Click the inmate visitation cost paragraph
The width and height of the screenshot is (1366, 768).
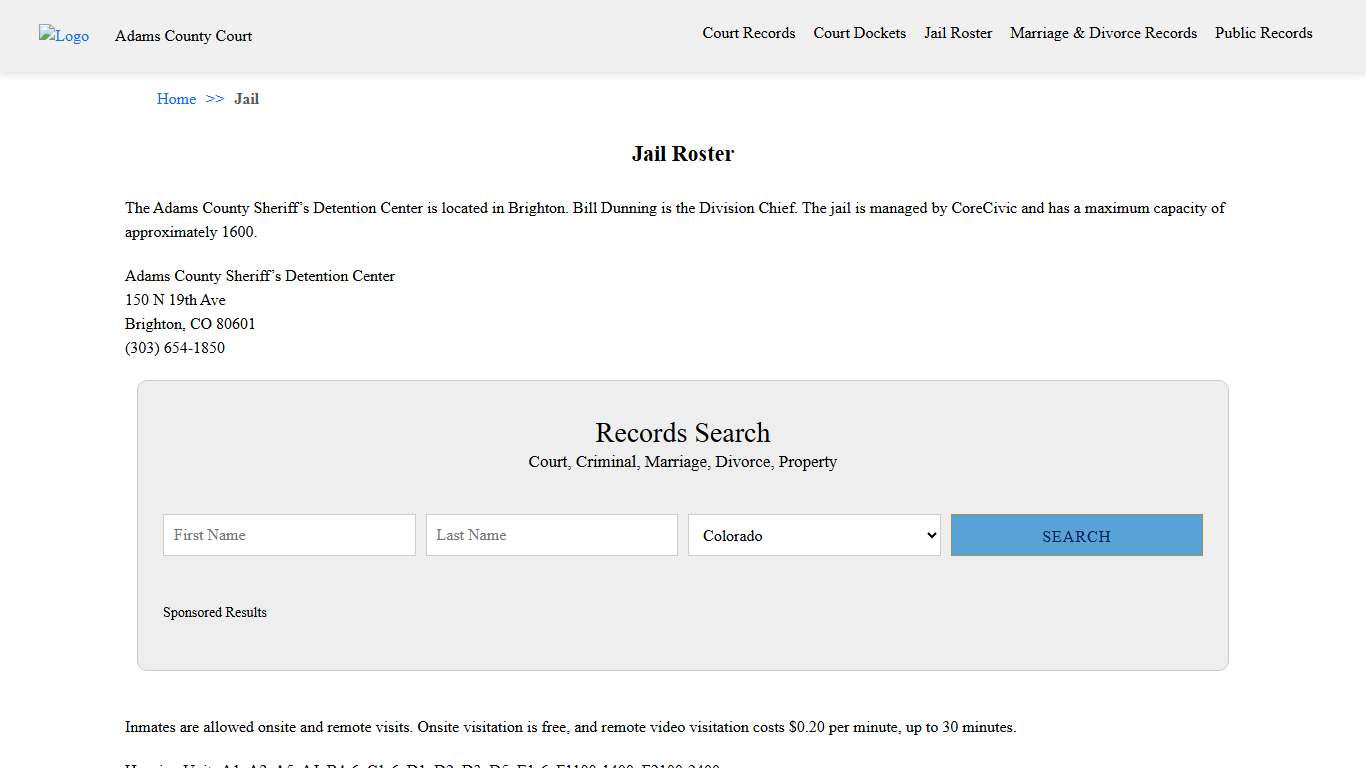[x=570, y=727]
